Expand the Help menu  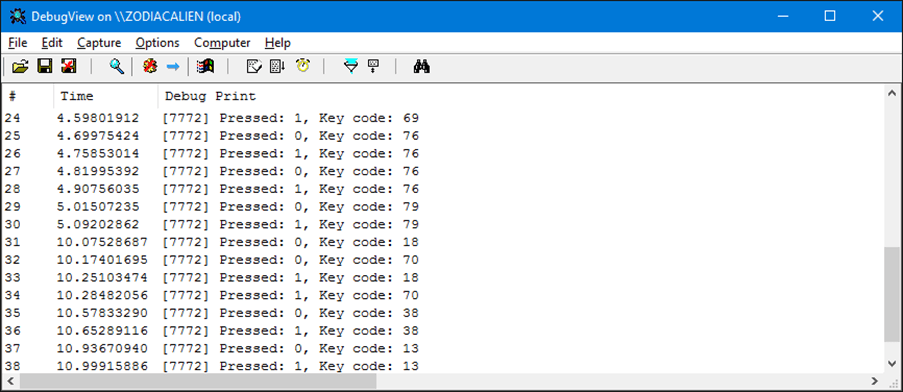coord(278,43)
